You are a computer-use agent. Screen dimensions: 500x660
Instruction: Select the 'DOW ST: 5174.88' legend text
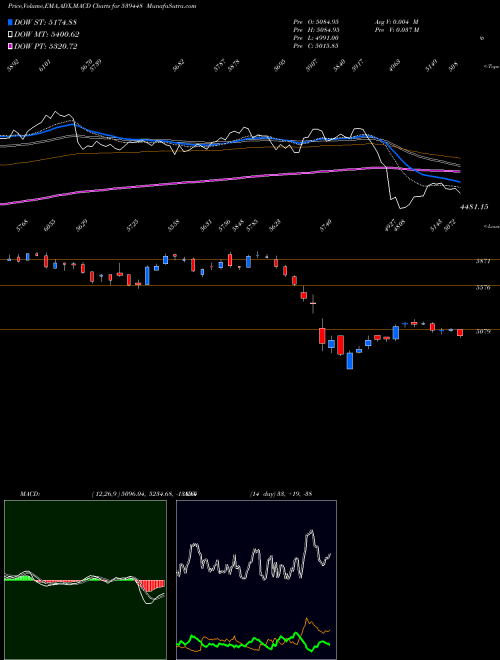pos(45,22)
